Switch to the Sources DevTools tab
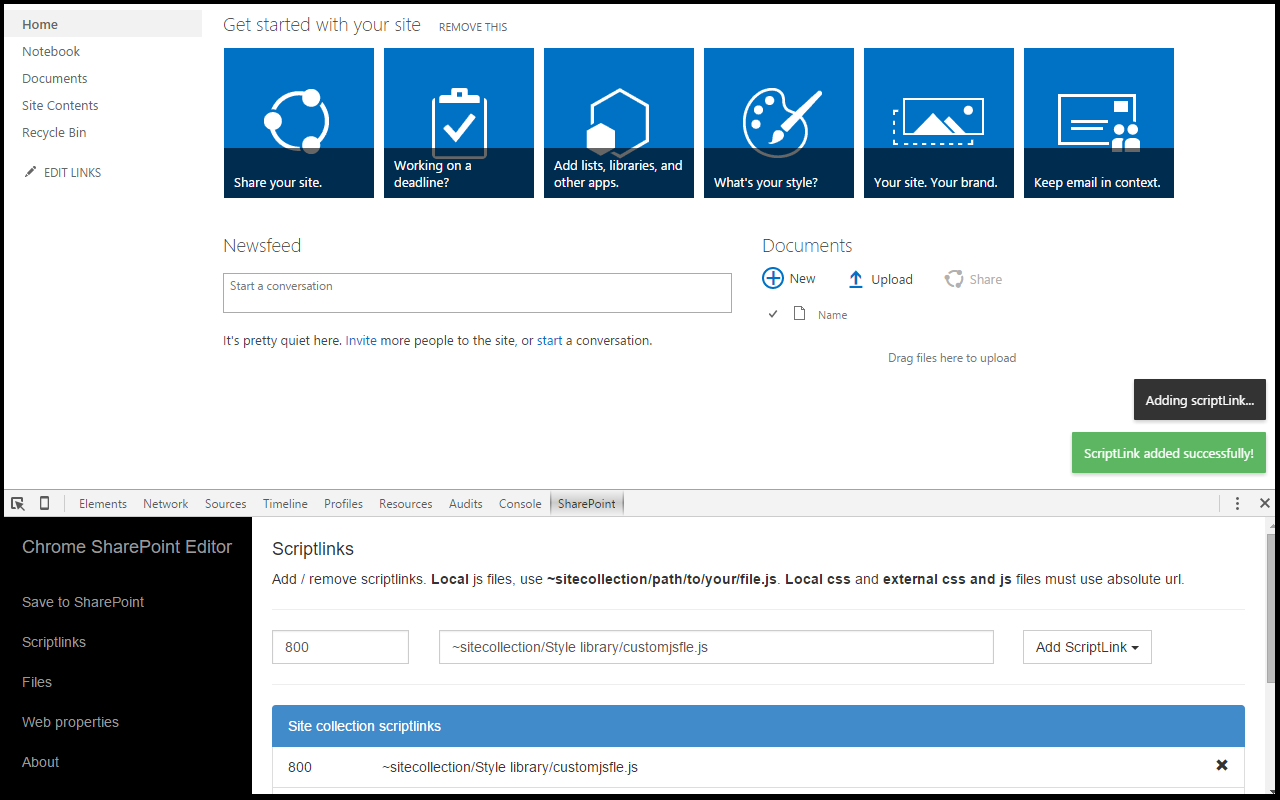The image size is (1280, 800). pyautogui.click(x=225, y=504)
